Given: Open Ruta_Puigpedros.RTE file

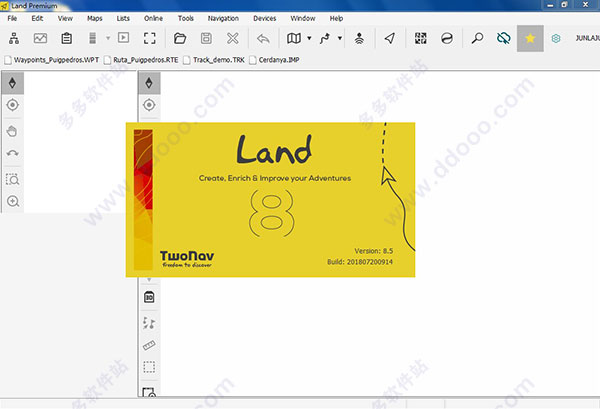Looking at the screenshot, I should pyautogui.click(x=142, y=60).
